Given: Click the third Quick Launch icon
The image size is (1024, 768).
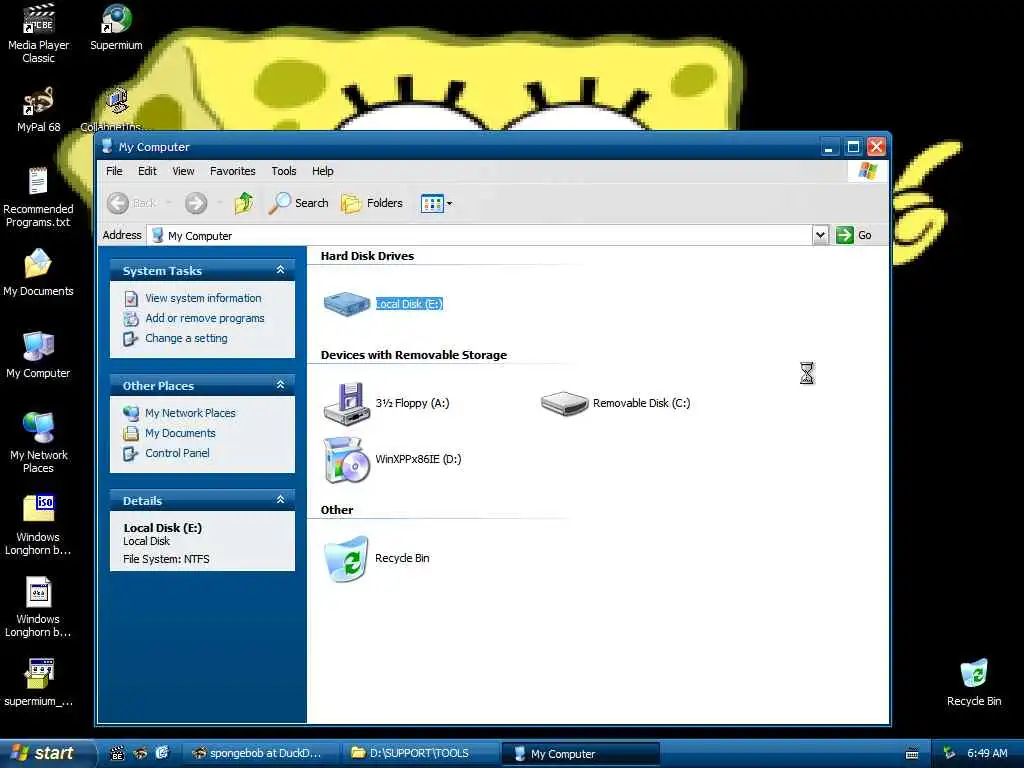Looking at the screenshot, I should [x=162, y=754].
